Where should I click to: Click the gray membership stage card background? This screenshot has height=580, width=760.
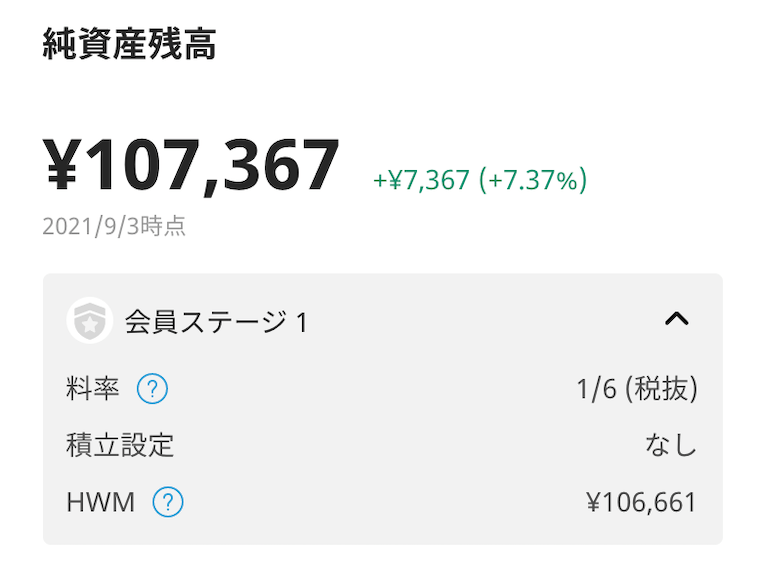click(383, 409)
